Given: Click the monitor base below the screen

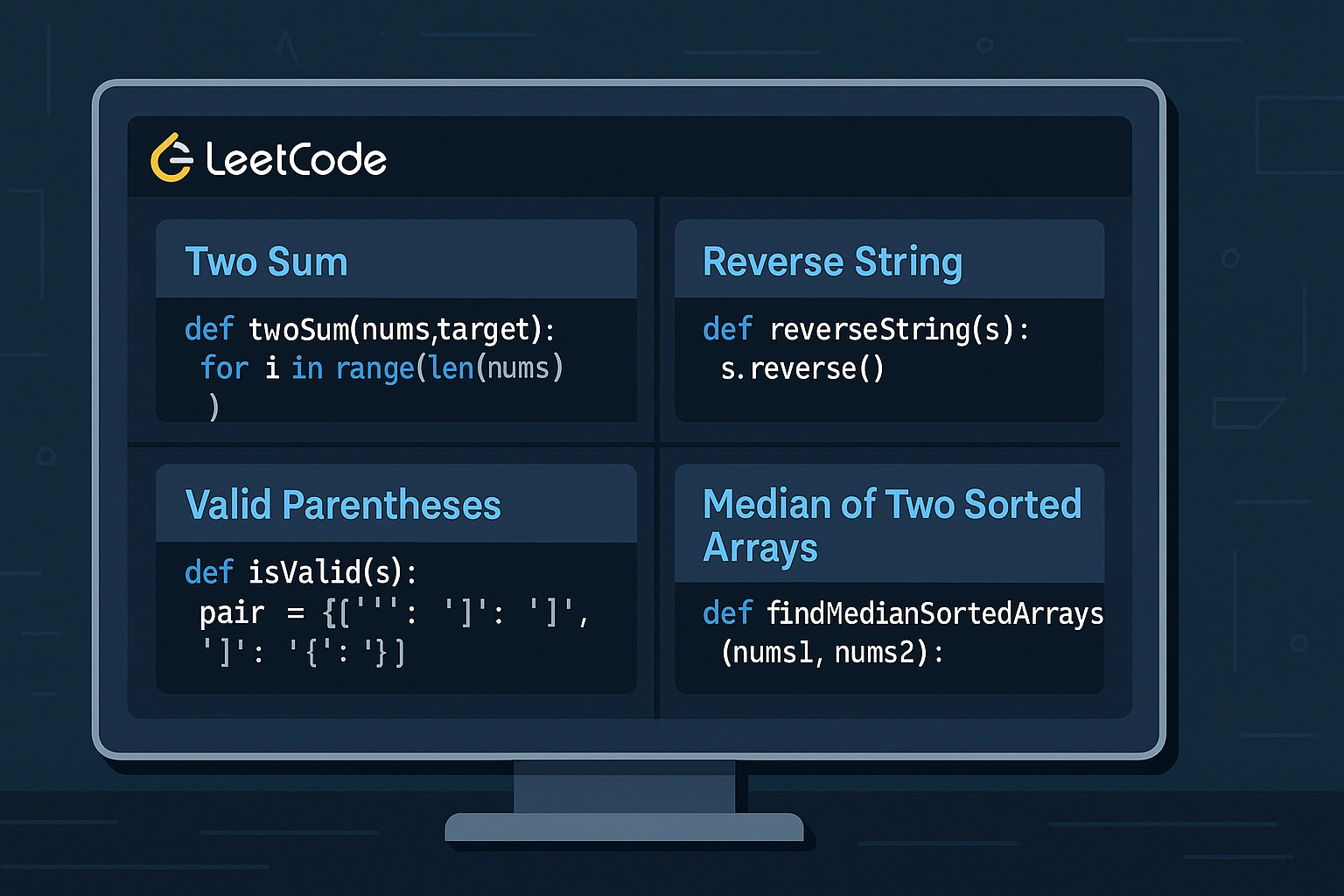Looking at the screenshot, I should (624, 827).
